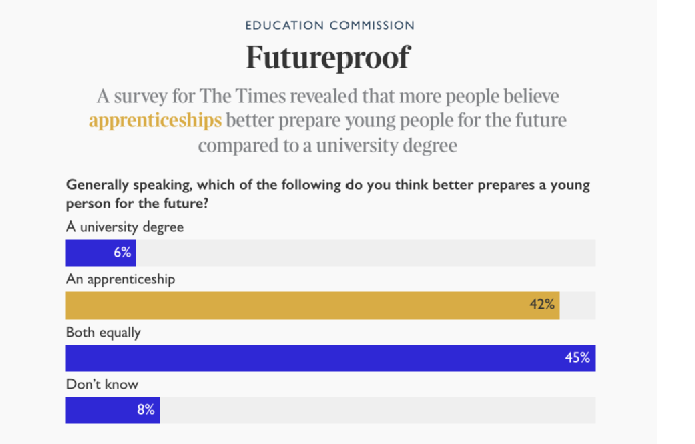Select the survey question text
The image size is (695, 444).
[327, 193]
